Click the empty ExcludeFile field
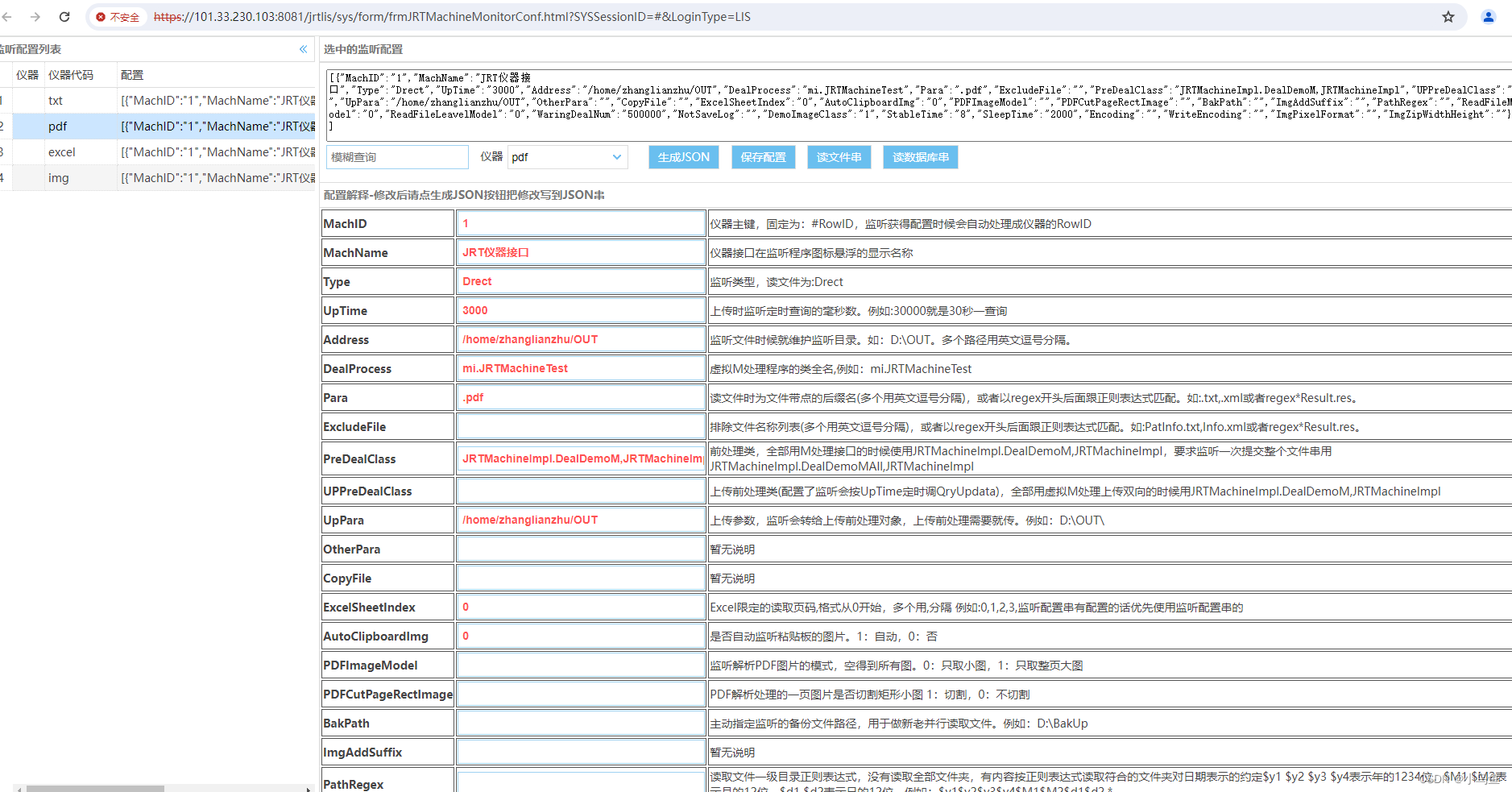 [581, 426]
